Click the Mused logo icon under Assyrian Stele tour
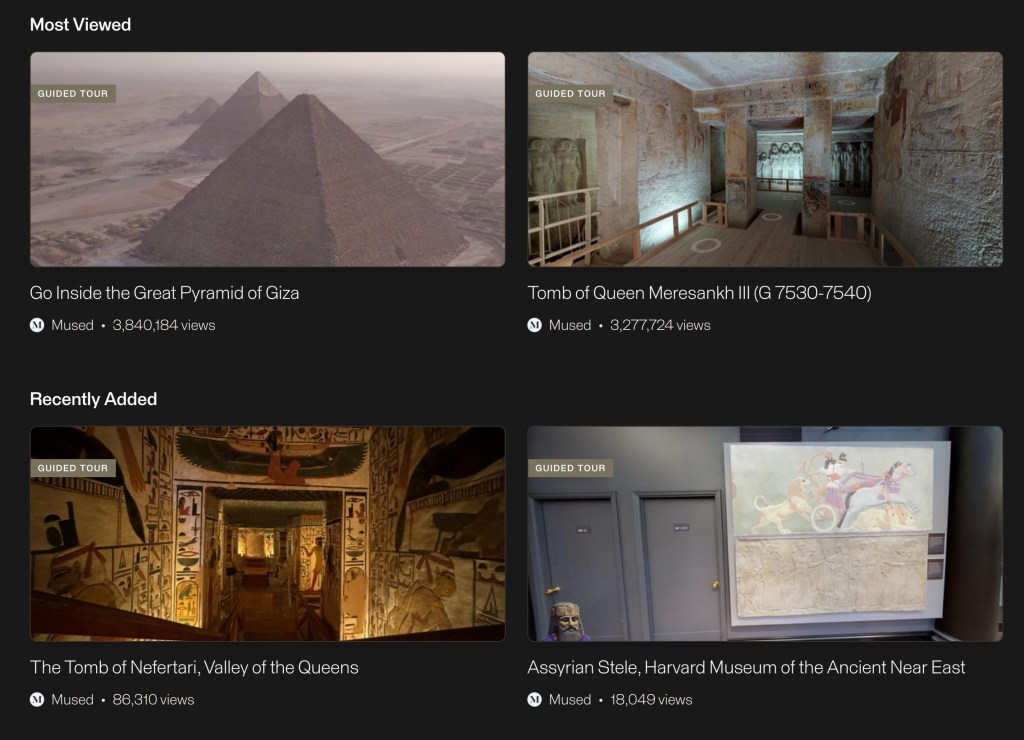Image resolution: width=1024 pixels, height=740 pixels. (x=534, y=700)
